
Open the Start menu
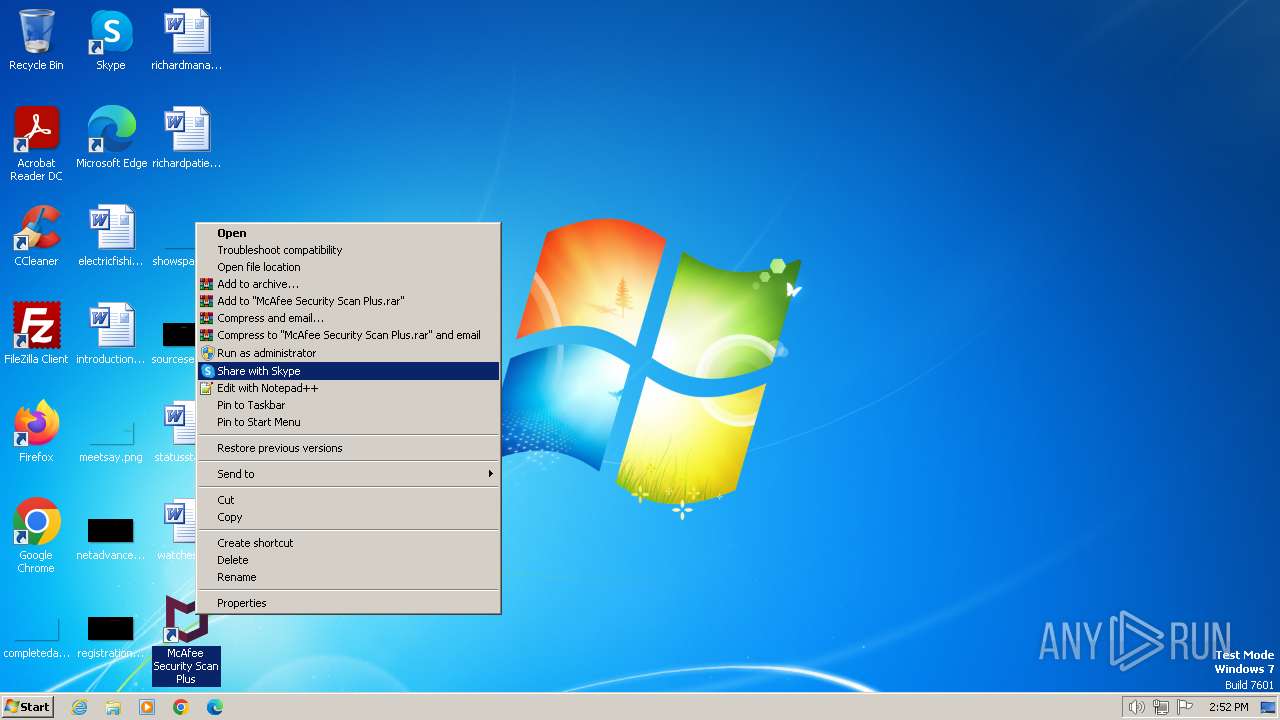pyautogui.click(x=27, y=707)
